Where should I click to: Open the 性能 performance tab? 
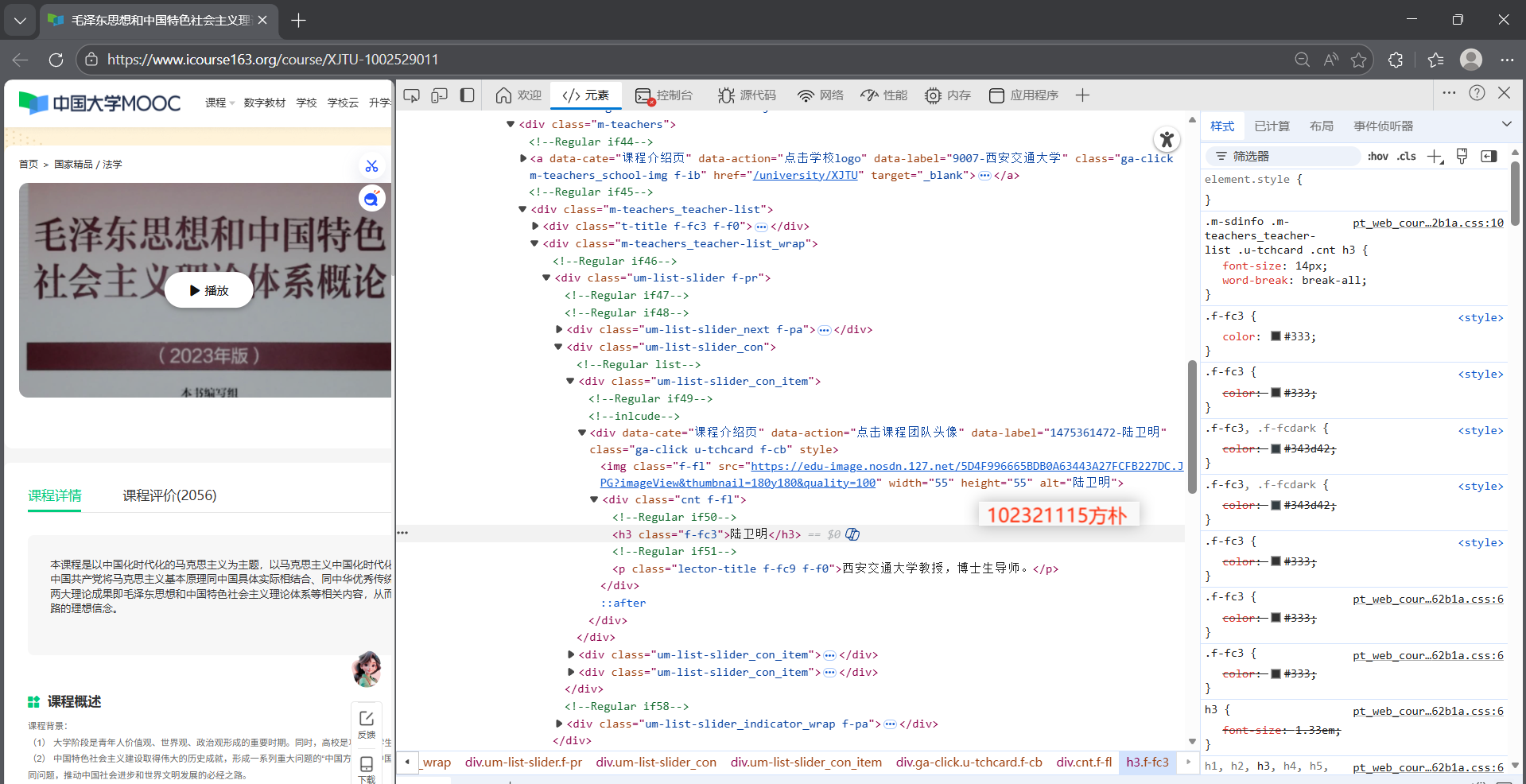pyautogui.click(x=884, y=95)
